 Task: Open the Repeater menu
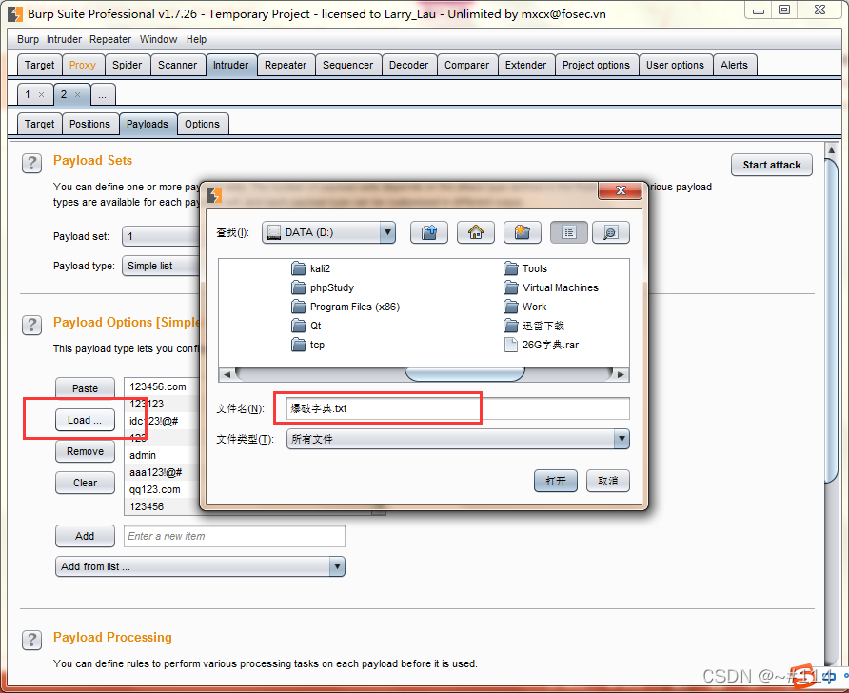pyautogui.click(x=110, y=40)
